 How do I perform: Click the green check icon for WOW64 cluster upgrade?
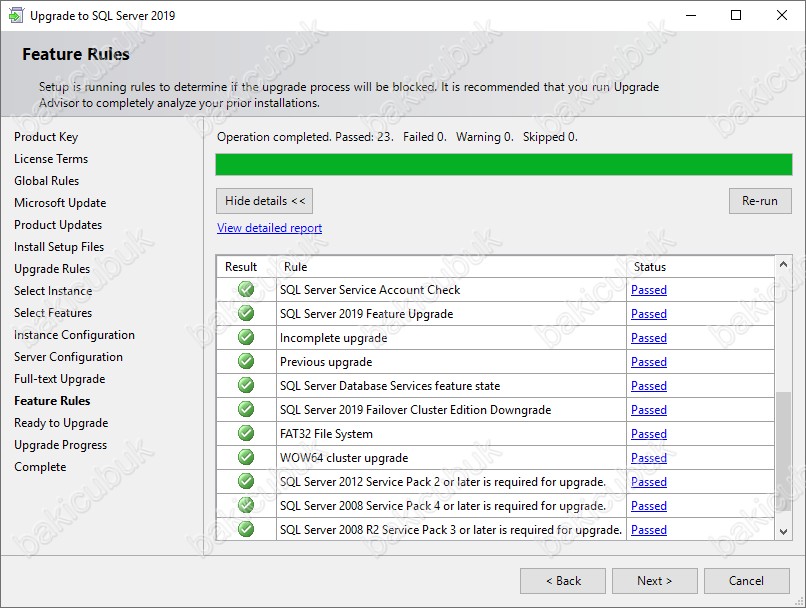click(246, 457)
